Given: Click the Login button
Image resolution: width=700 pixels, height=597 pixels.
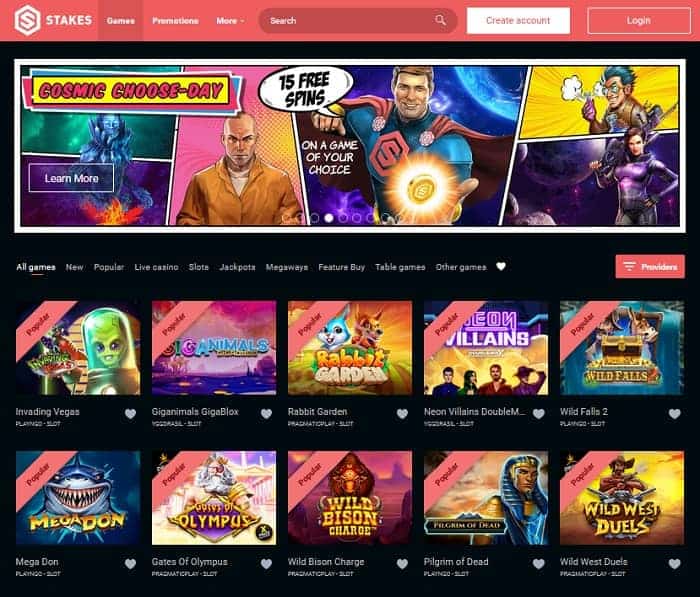Looking at the screenshot, I should click(639, 21).
